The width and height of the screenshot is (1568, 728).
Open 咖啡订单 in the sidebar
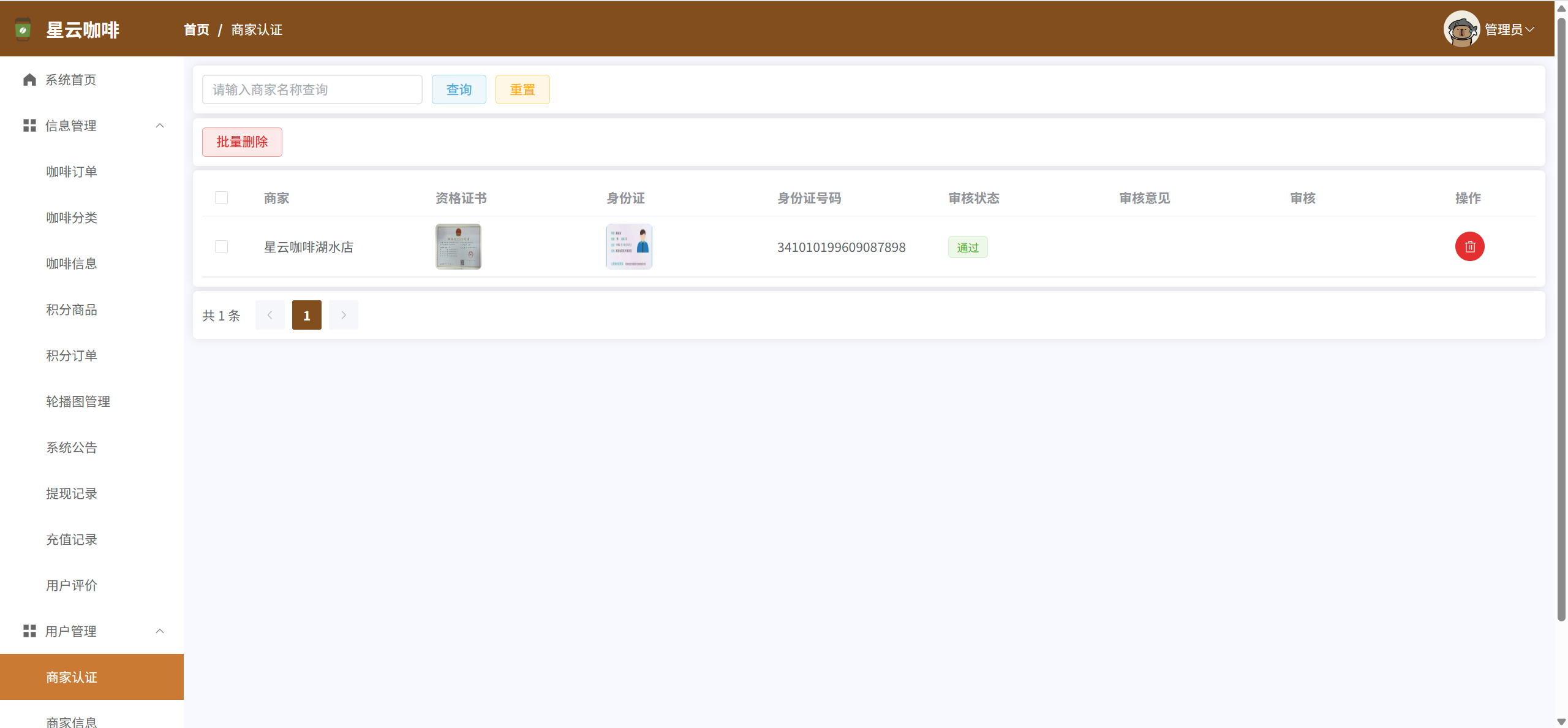[72, 172]
